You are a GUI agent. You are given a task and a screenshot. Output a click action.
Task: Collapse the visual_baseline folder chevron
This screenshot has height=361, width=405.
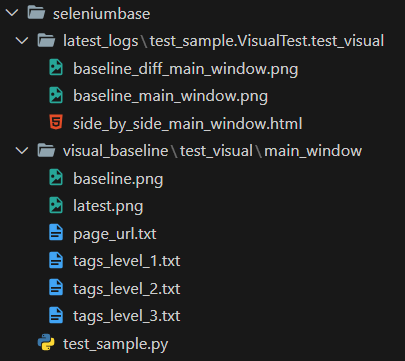22,151
